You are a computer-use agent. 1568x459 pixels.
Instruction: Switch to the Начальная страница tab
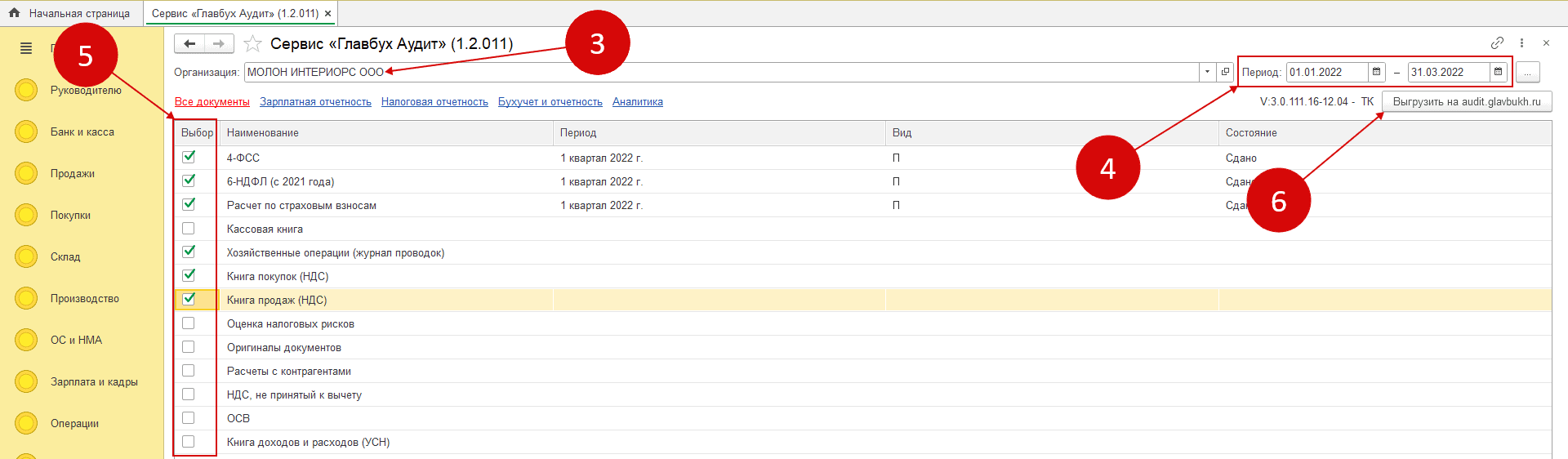(71, 14)
